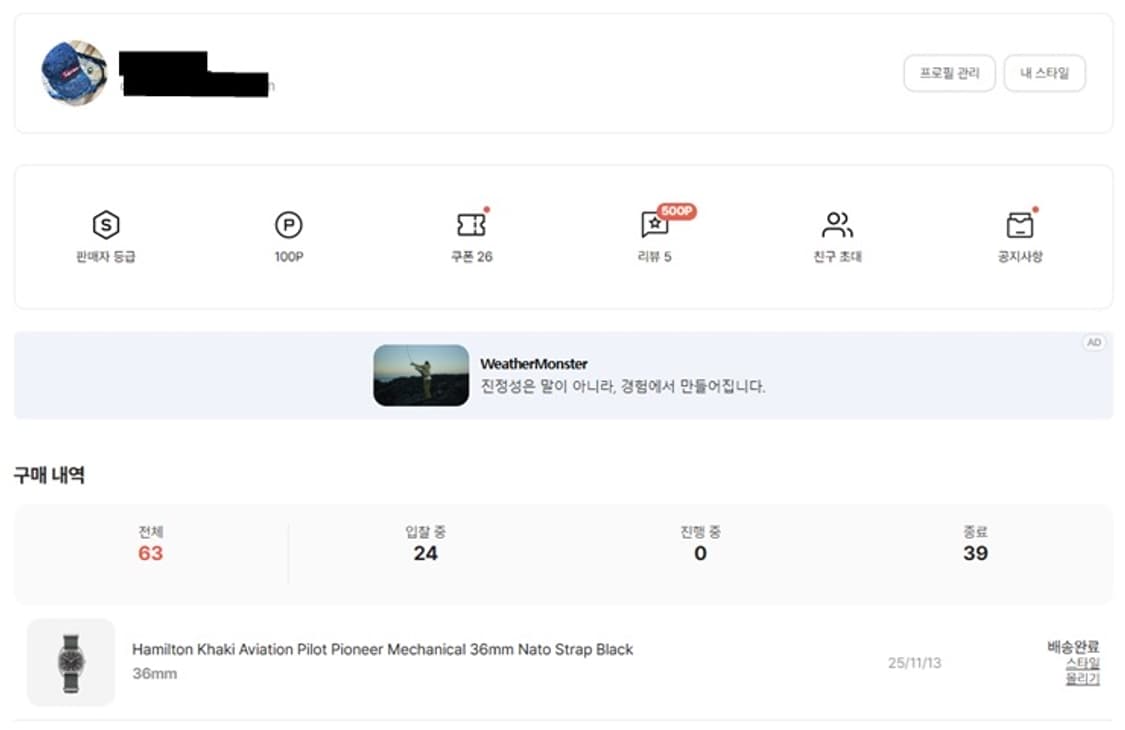1125x730 pixels.
Task: Click the 배송완료 delivery status link
Action: [1075, 645]
